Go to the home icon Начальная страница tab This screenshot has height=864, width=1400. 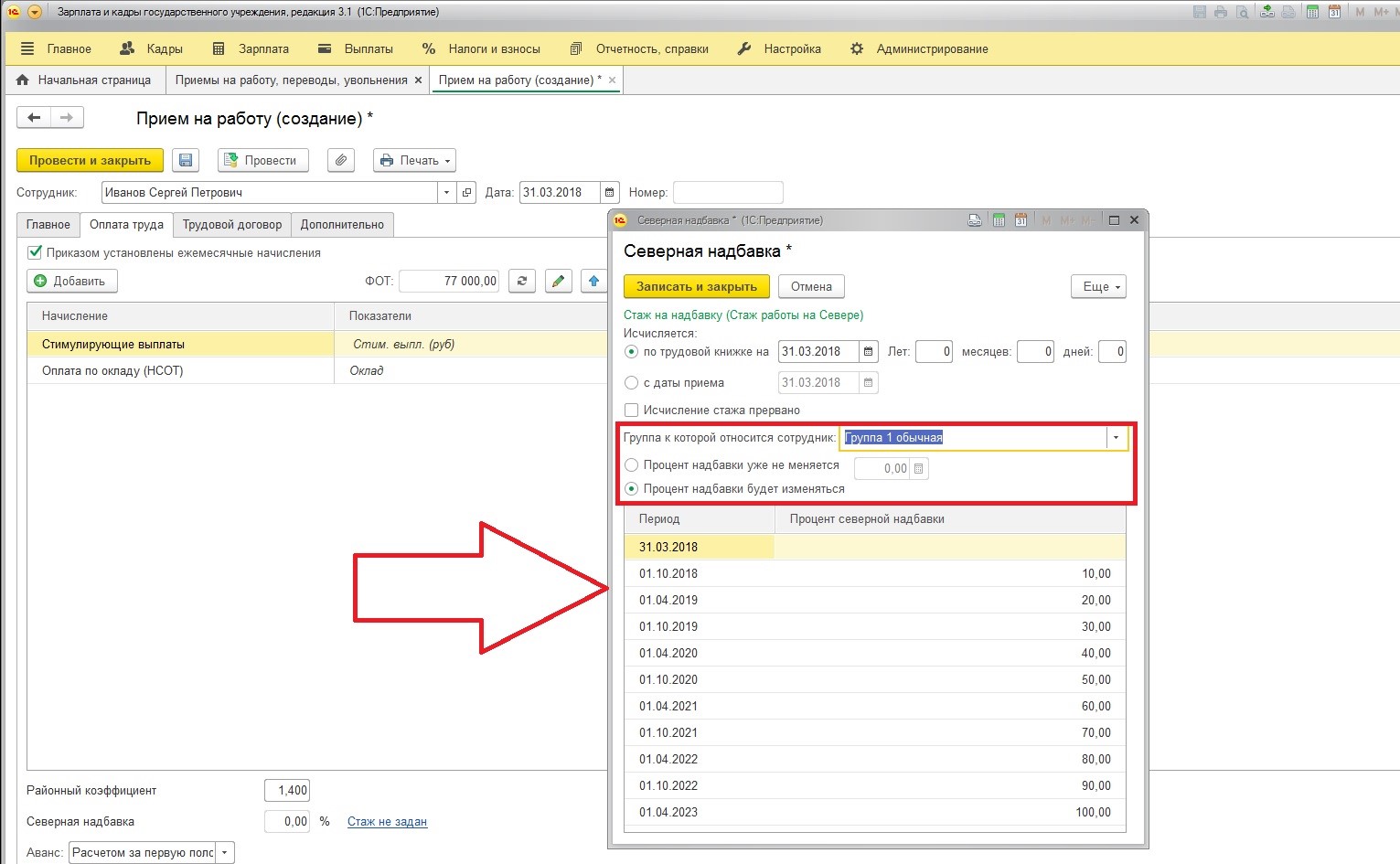[24, 80]
